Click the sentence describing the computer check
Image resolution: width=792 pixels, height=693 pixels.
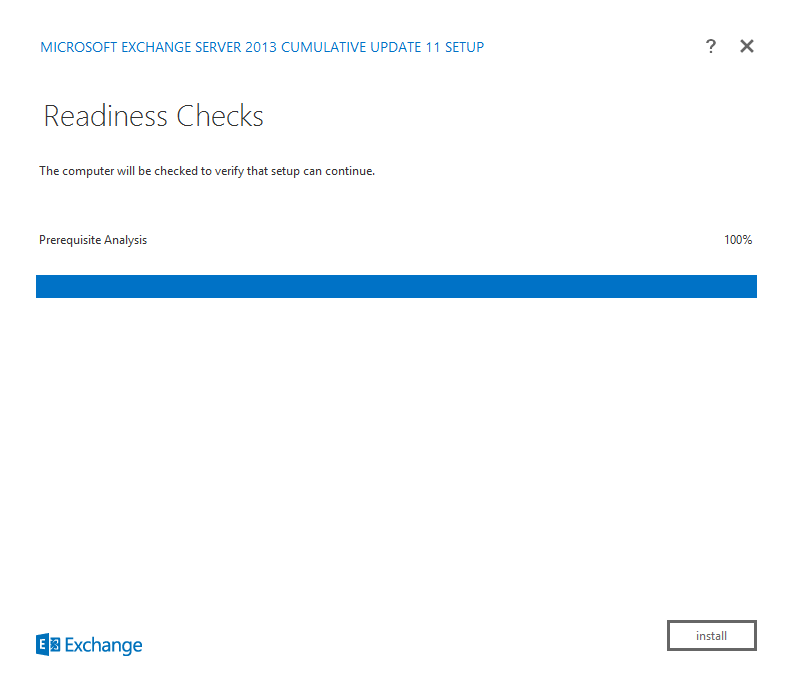207,171
